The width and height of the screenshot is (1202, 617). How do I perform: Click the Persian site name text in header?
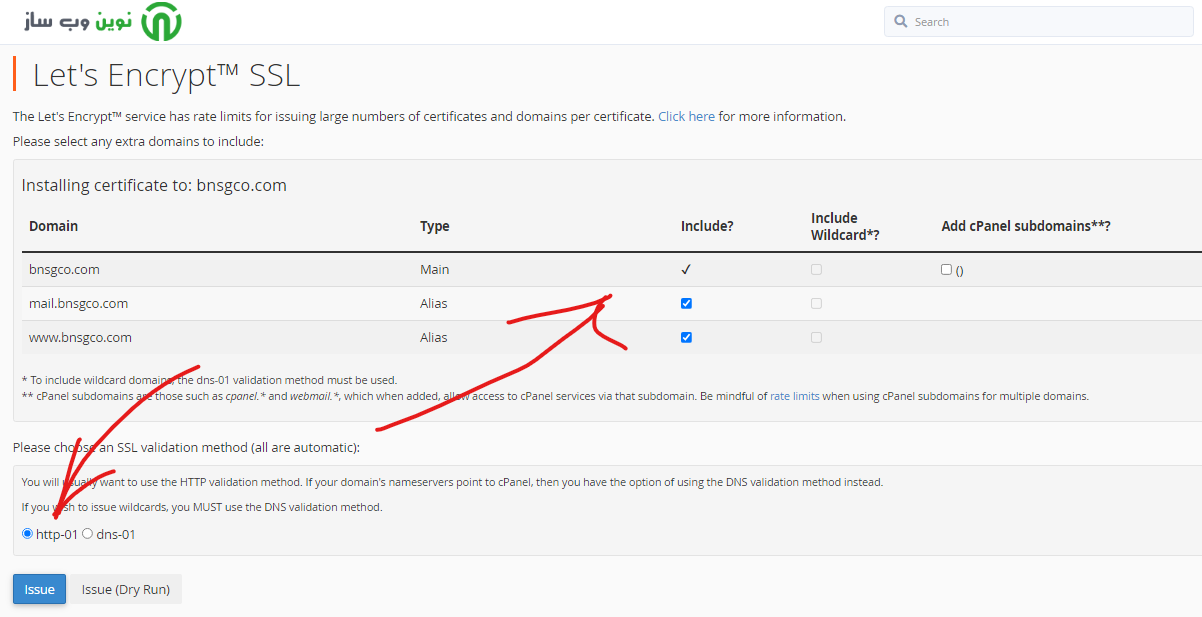coord(79,21)
